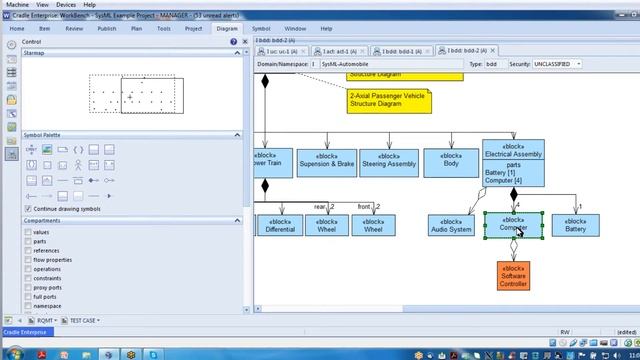Click the blue help icon in Control panel
Image resolution: width=640 pixels, height=360 pixels.
pos(233,42)
